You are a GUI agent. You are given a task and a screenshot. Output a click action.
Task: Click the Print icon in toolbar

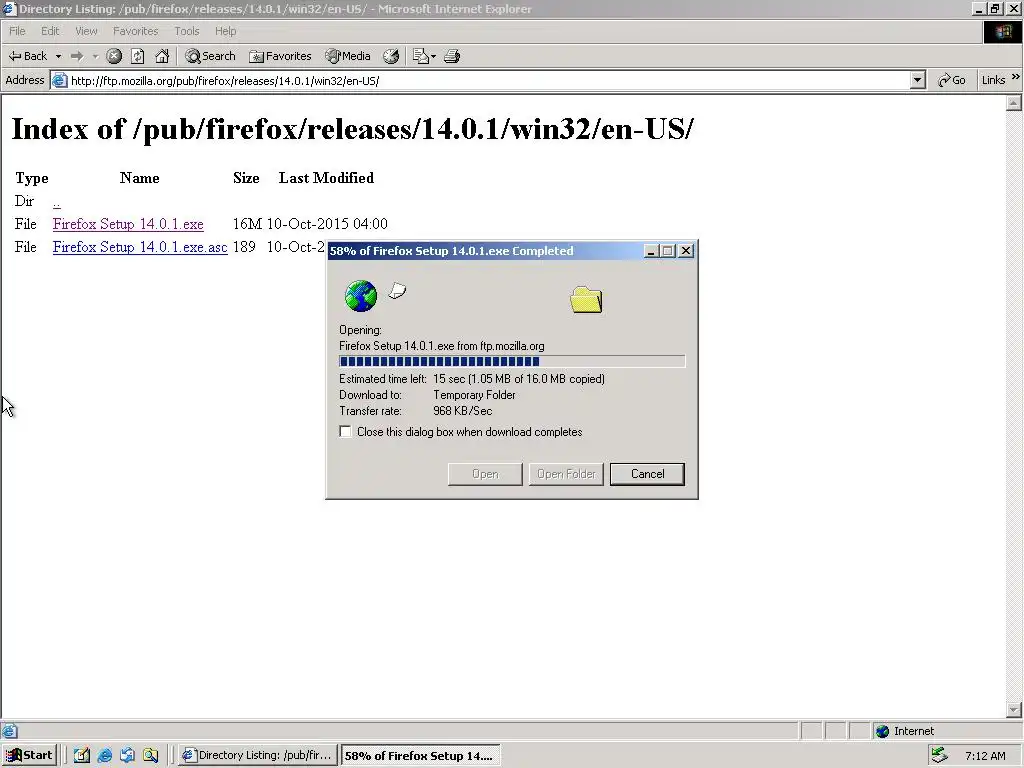coord(452,56)
